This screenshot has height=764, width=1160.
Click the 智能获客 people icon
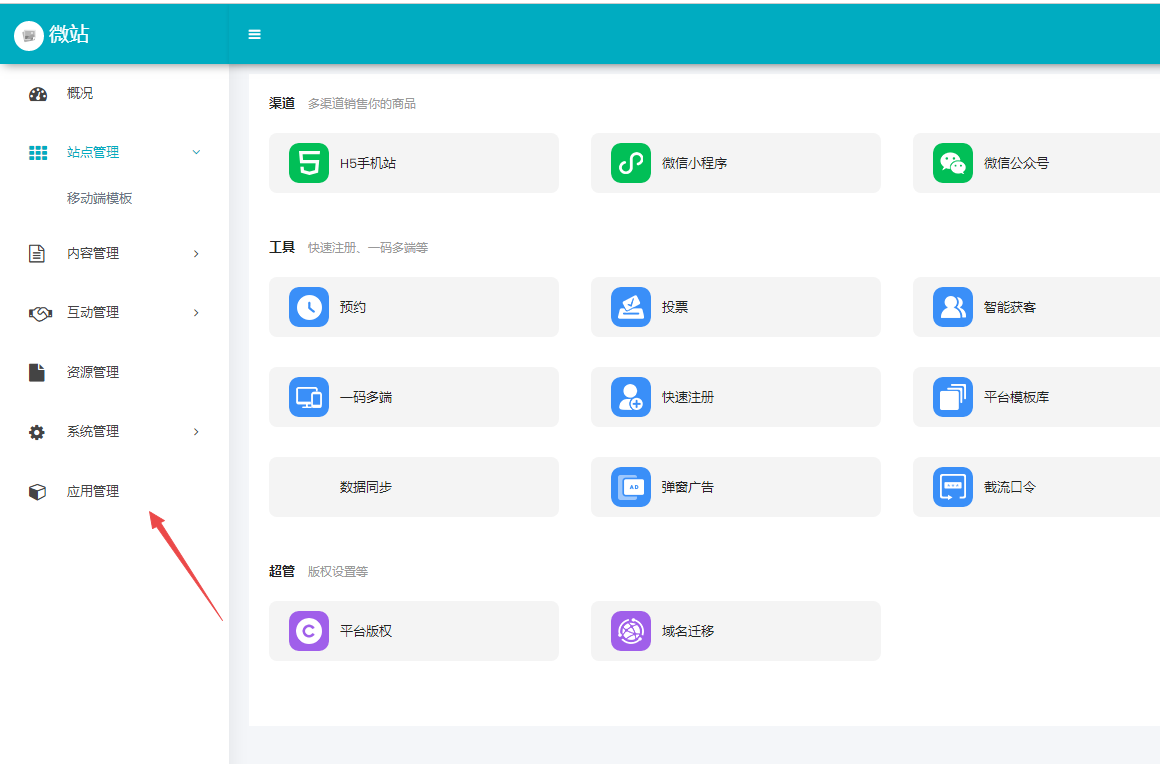pos(952,307)
